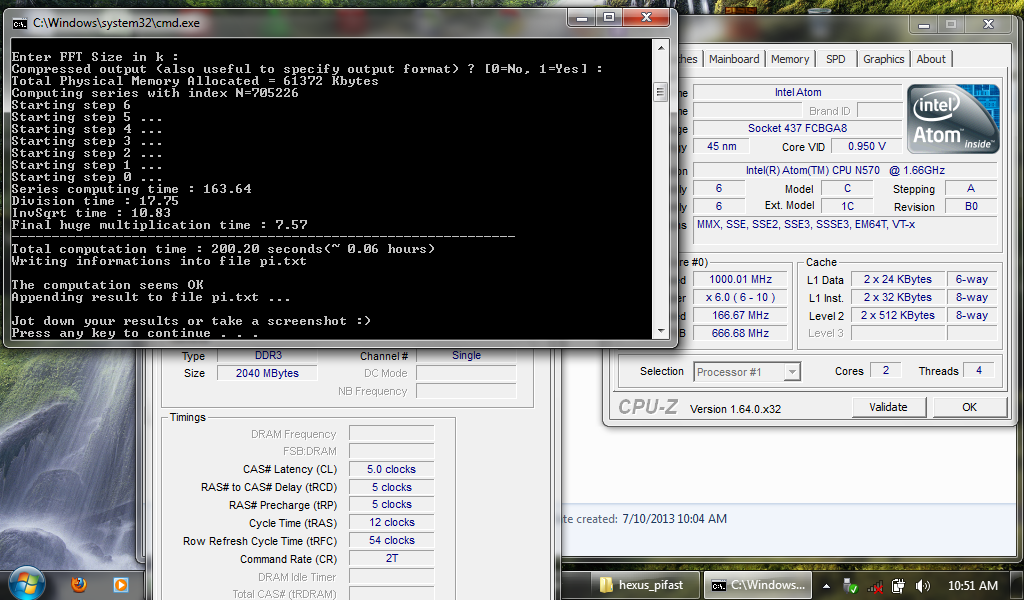Viewport: 1024px width, 600px height.
Task: Switch to the C:\Windows cmd taskbar button
Action: (758, 585)
